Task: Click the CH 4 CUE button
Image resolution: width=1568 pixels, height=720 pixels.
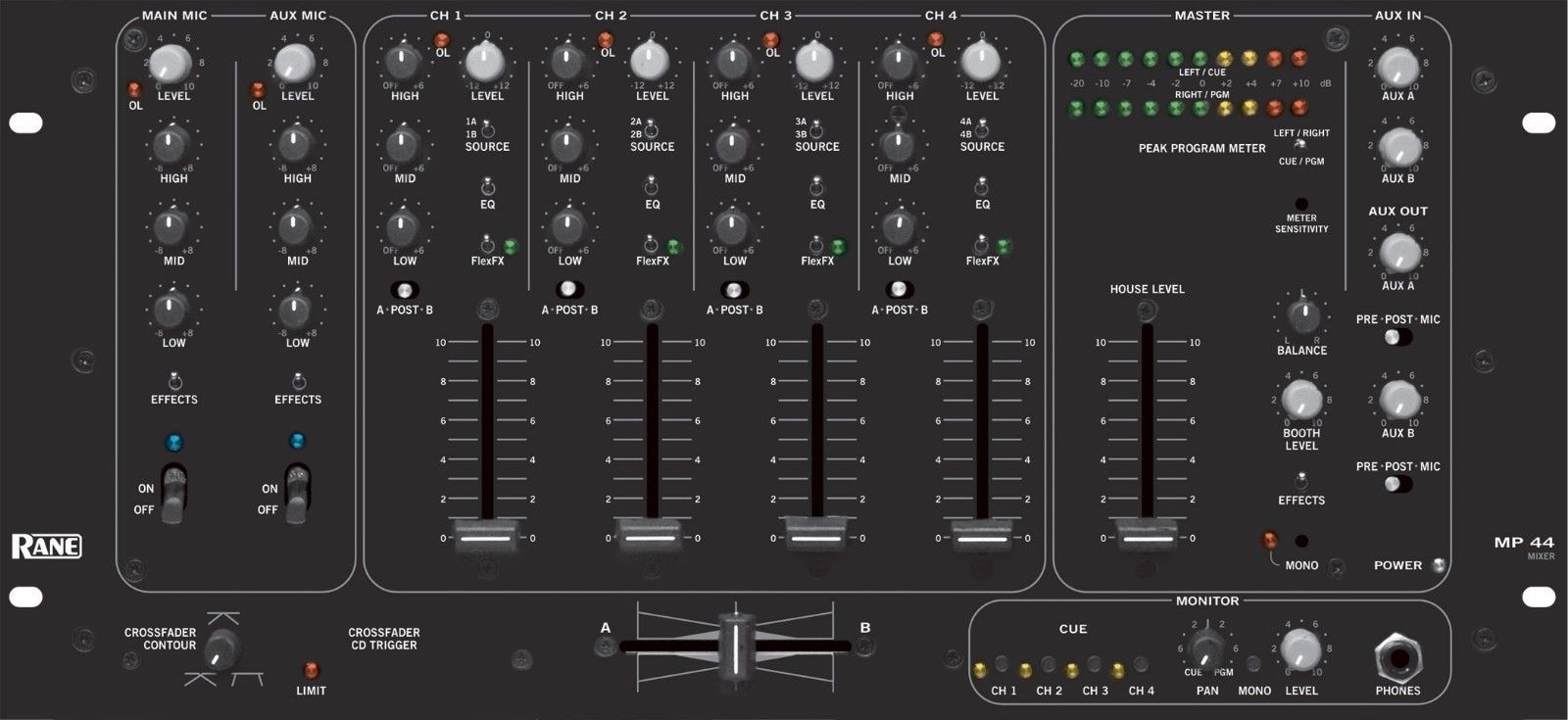Action: (x=1141, y=665)
